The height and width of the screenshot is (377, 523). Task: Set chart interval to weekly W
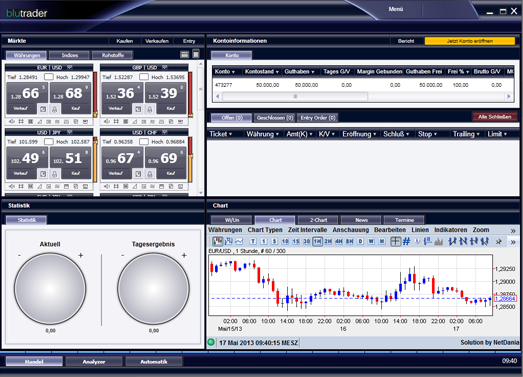(x=371, y=241)
